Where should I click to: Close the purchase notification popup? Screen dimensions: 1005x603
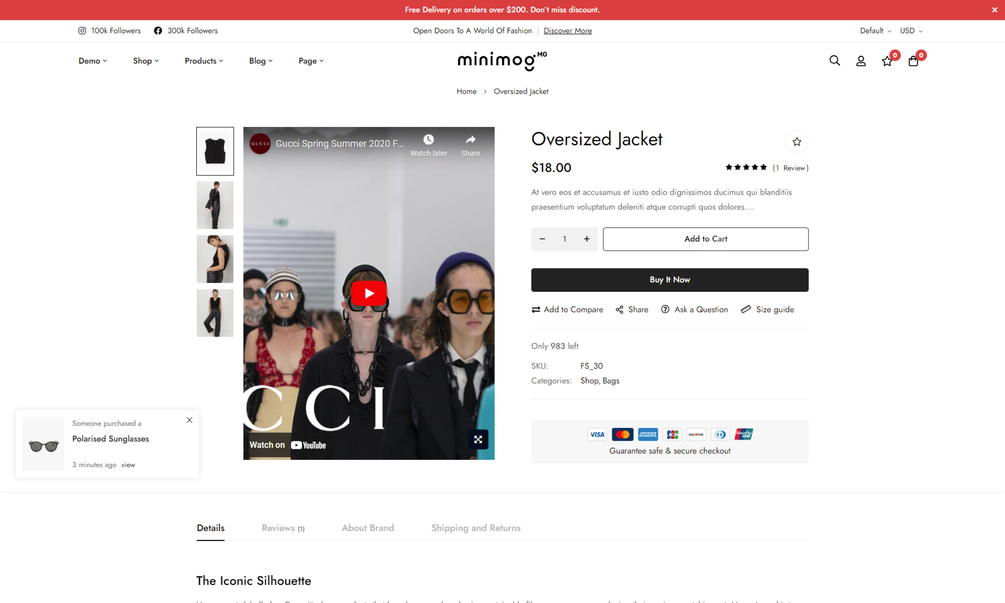tap(189, 420)
